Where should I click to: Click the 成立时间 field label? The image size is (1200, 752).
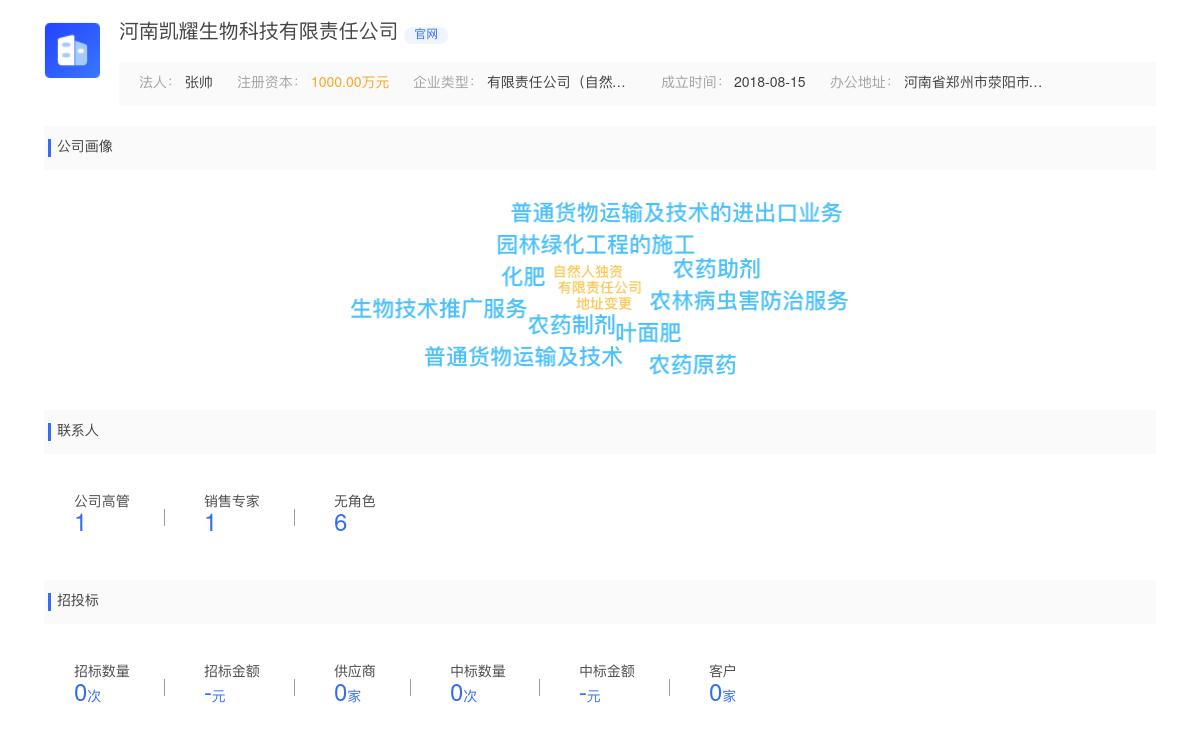point(691,83)
